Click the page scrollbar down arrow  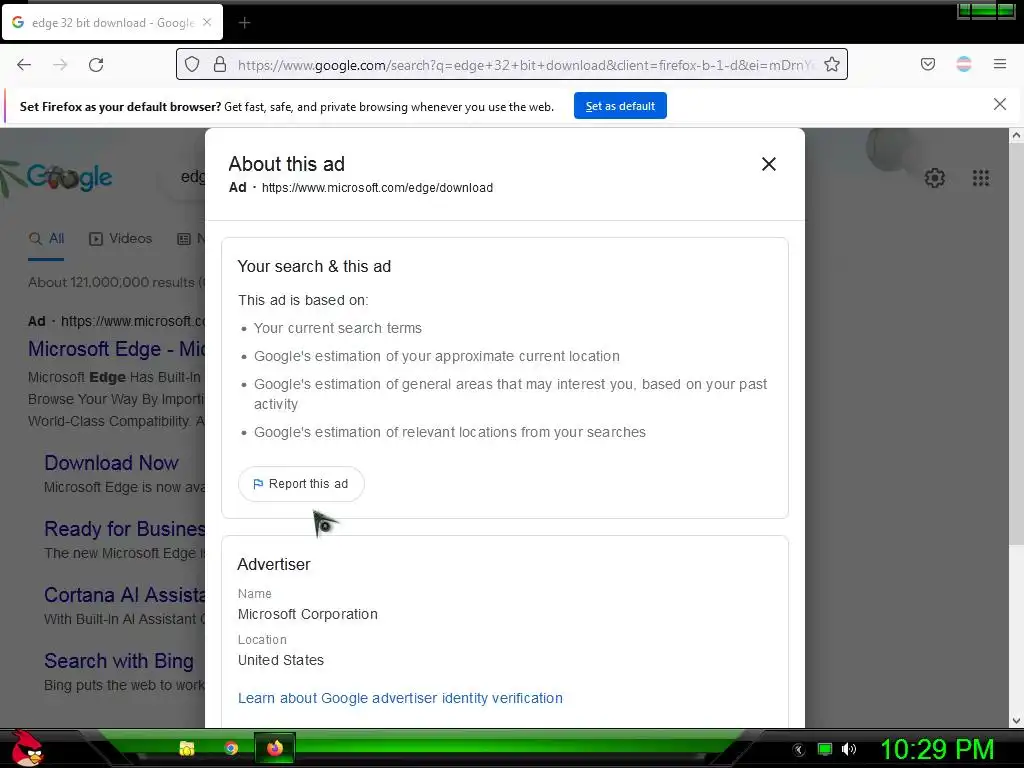[1016, 721]
